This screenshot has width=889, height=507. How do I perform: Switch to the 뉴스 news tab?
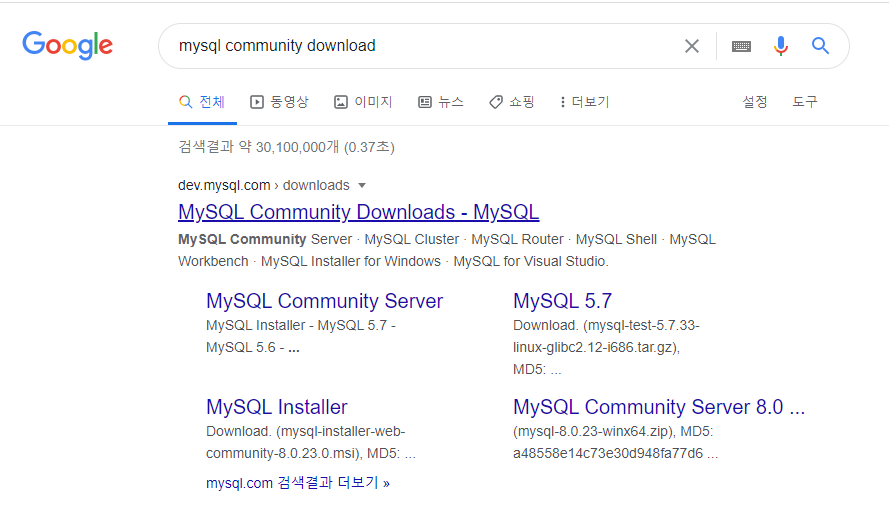tap(441, 102)
